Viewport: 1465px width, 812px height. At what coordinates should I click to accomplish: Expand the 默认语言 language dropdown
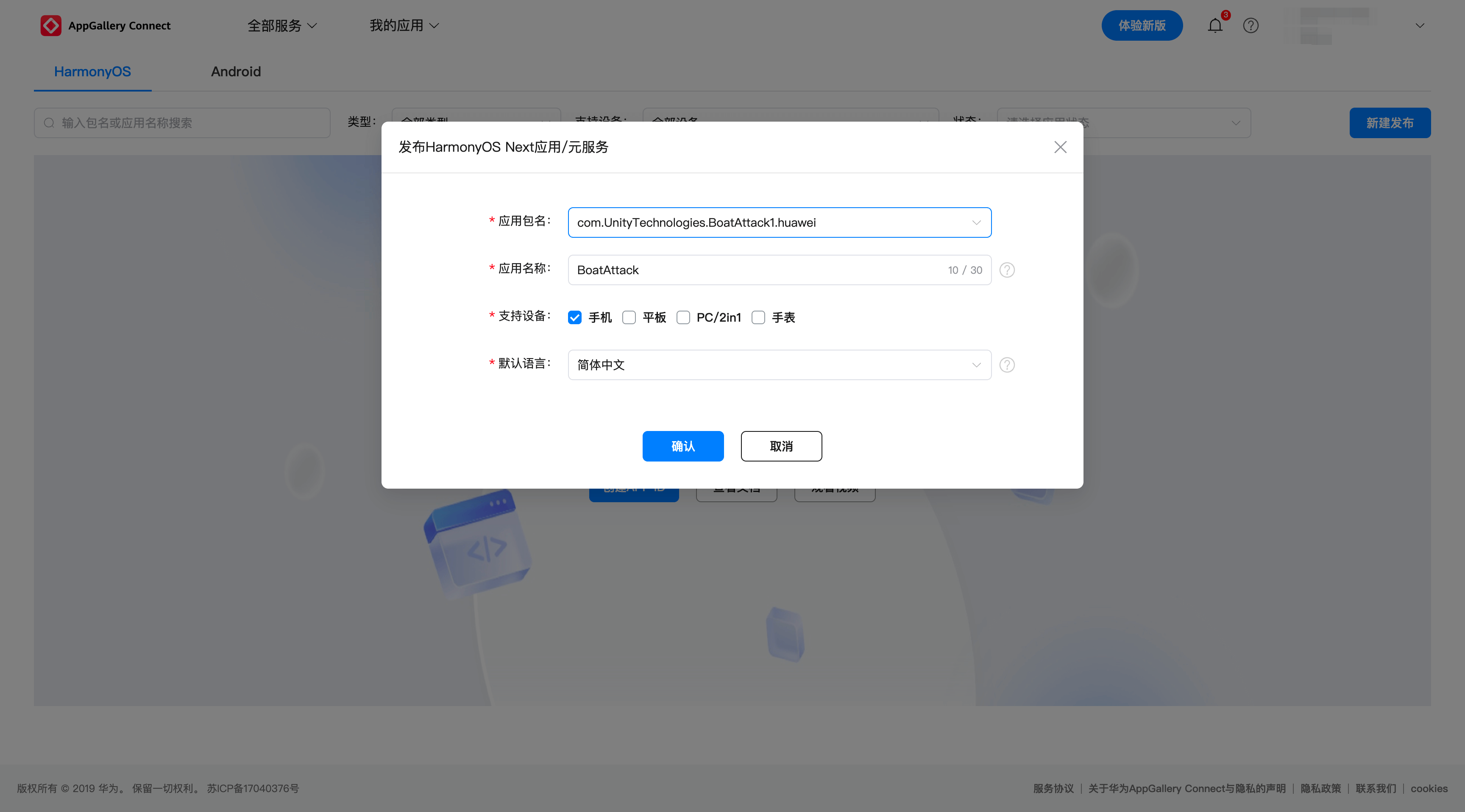coord(779,365)
